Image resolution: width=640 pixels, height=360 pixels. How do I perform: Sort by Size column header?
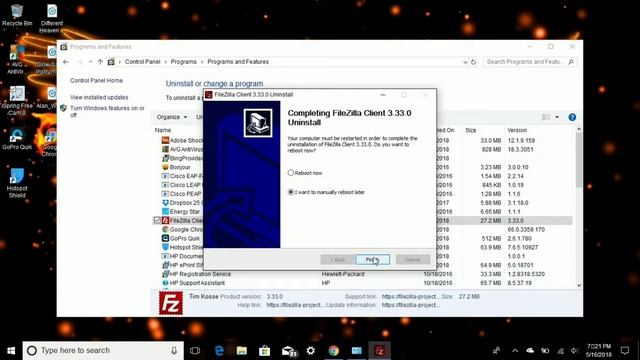tap(471, 130)
